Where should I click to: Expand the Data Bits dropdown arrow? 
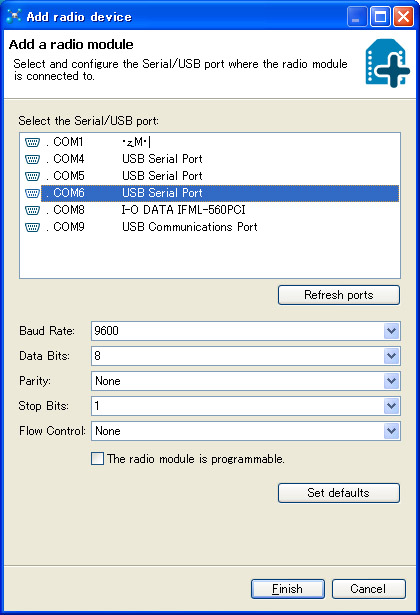pyautogui.click(x=391, y=356)
